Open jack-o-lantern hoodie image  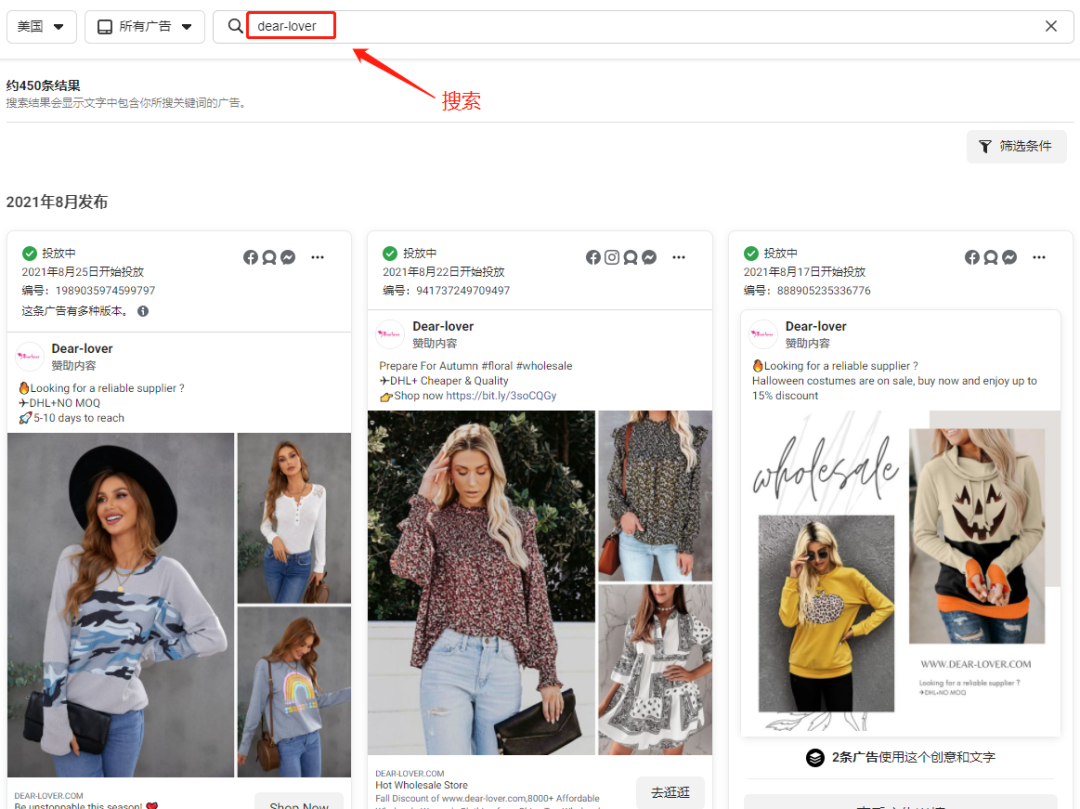tap(977, 536)
